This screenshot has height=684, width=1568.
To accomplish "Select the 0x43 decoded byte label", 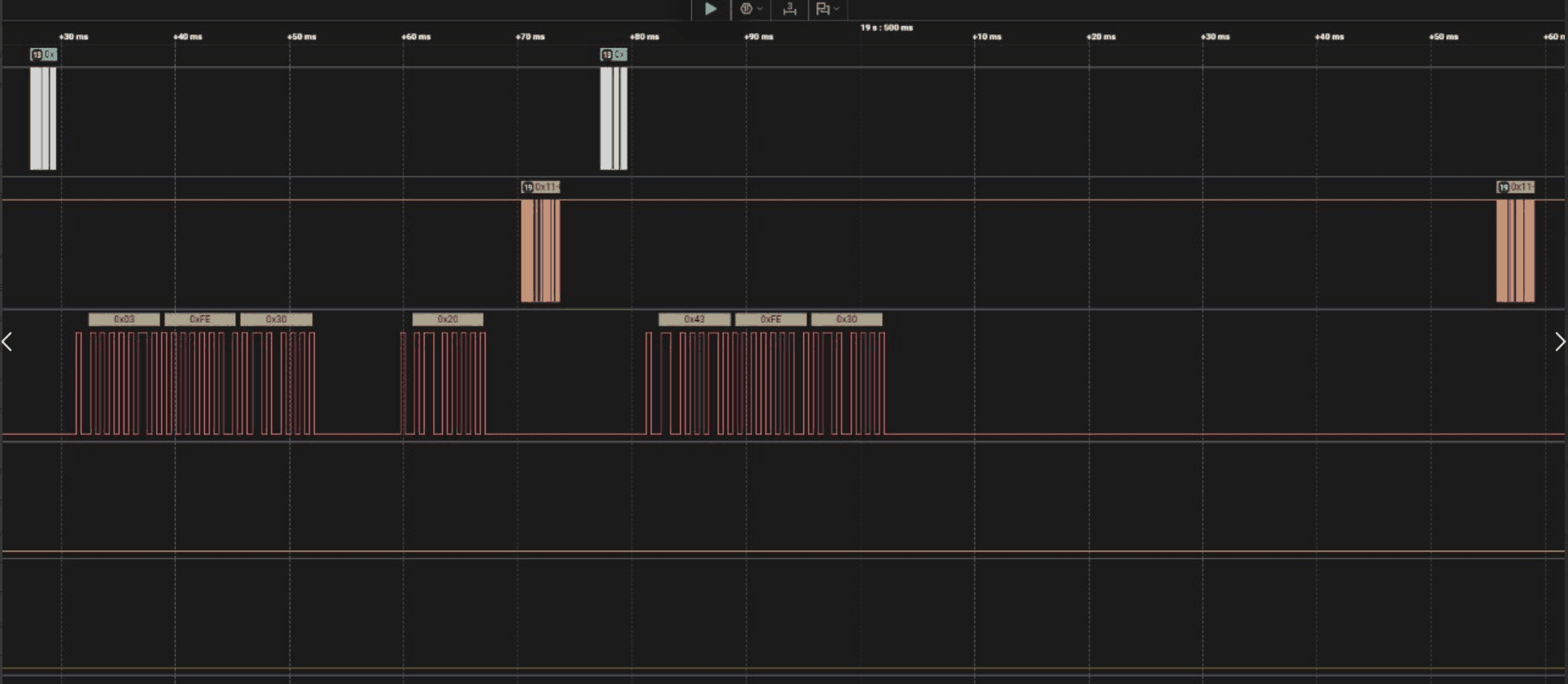I will (x=694, y=320).
